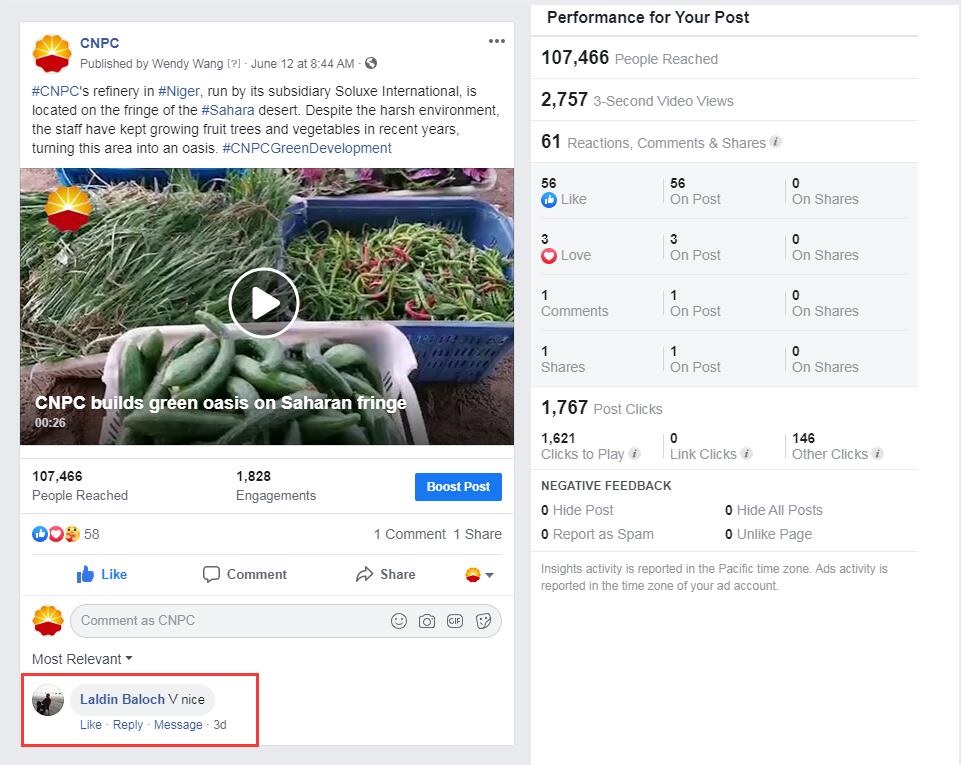Click the 1,767 Post Clicks heading
The height and width of the screenshot is (765, 961).
(602, 408)
